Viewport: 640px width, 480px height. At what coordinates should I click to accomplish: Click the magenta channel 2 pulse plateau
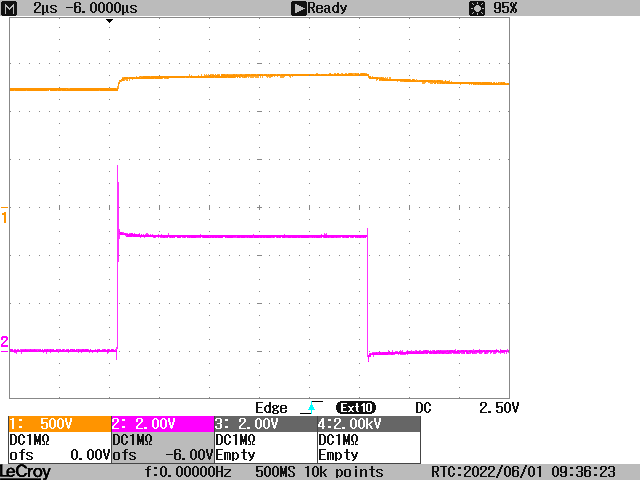[x=245, y=236]
